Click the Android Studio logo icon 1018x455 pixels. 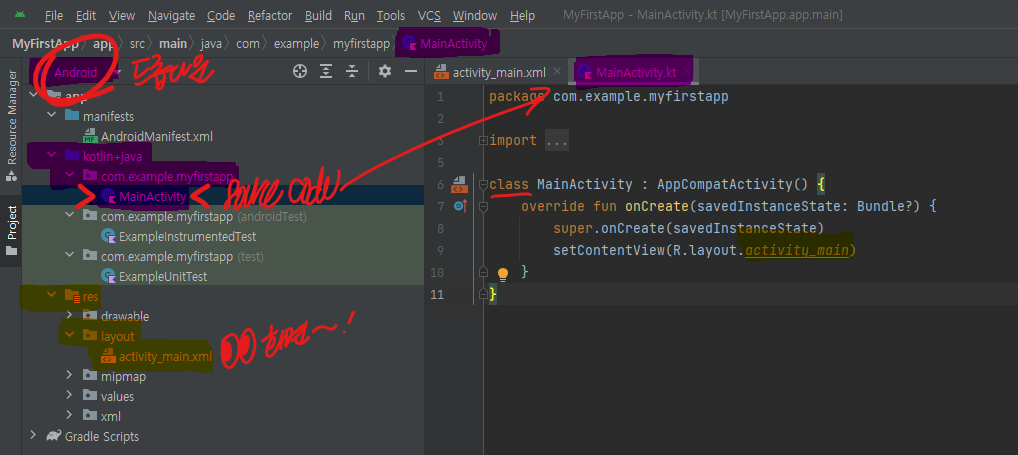pyautogui.click(x=21, y=15)
